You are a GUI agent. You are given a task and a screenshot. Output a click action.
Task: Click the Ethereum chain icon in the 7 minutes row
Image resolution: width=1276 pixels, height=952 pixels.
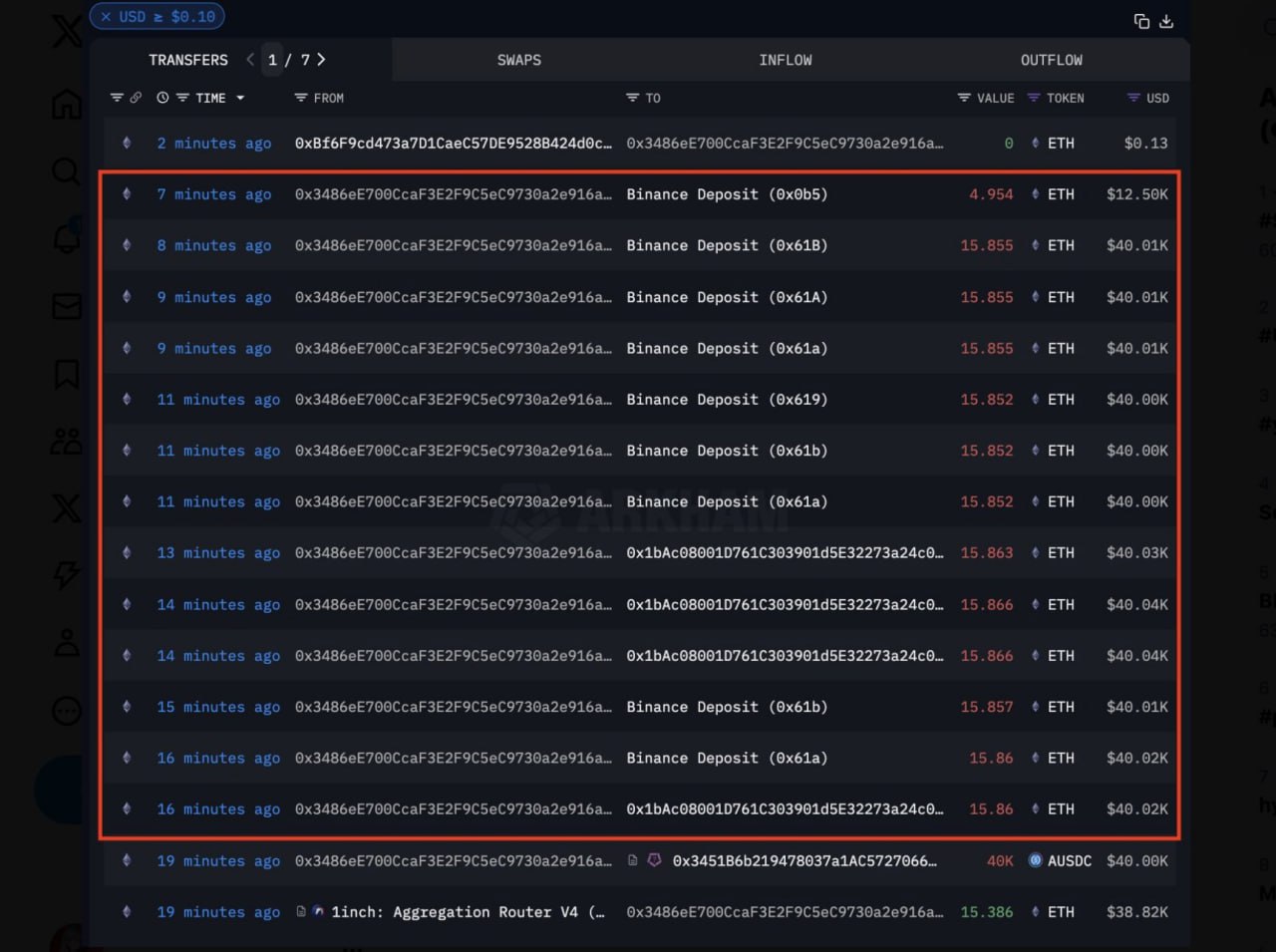[127, 194]
